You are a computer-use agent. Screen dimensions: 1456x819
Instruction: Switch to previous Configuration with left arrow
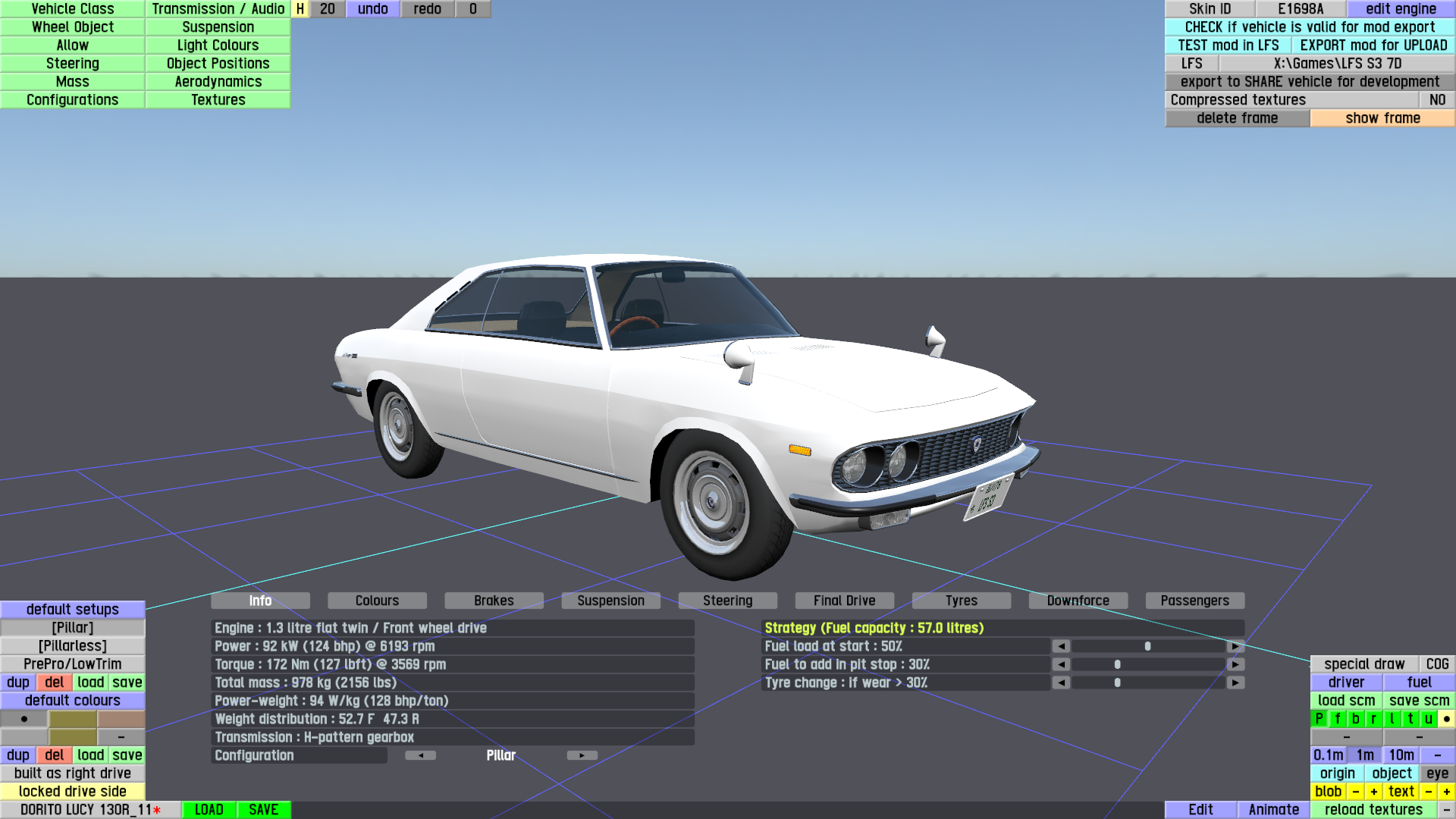tap(421, 755)
